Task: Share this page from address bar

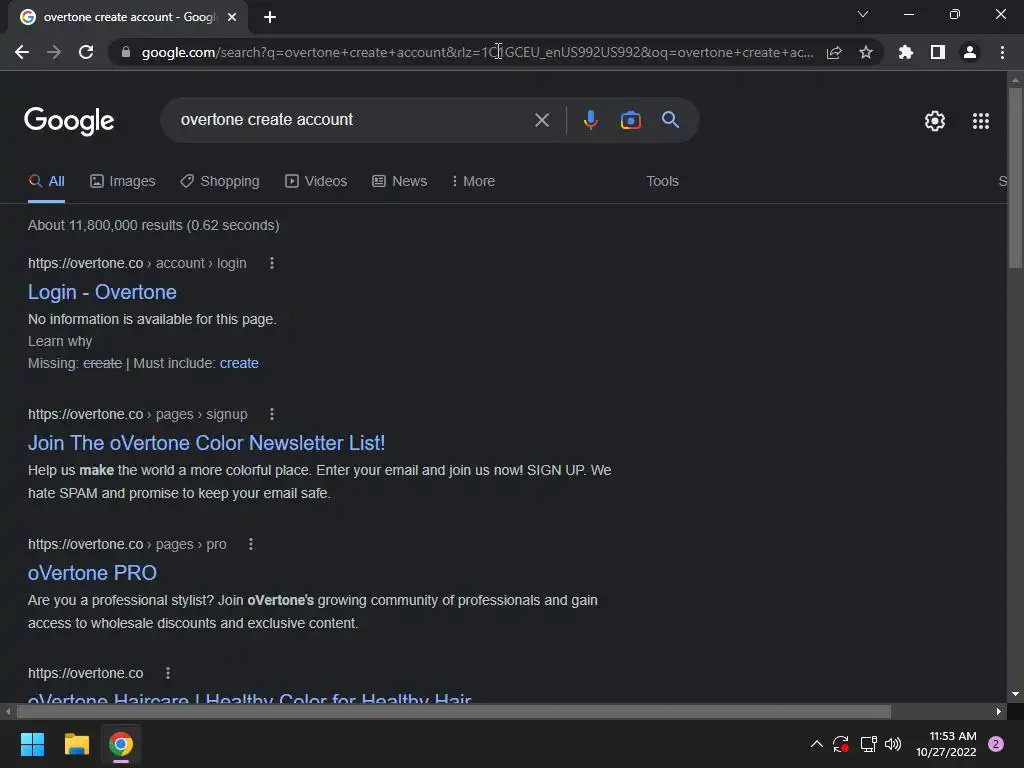Action: (834, 52)
